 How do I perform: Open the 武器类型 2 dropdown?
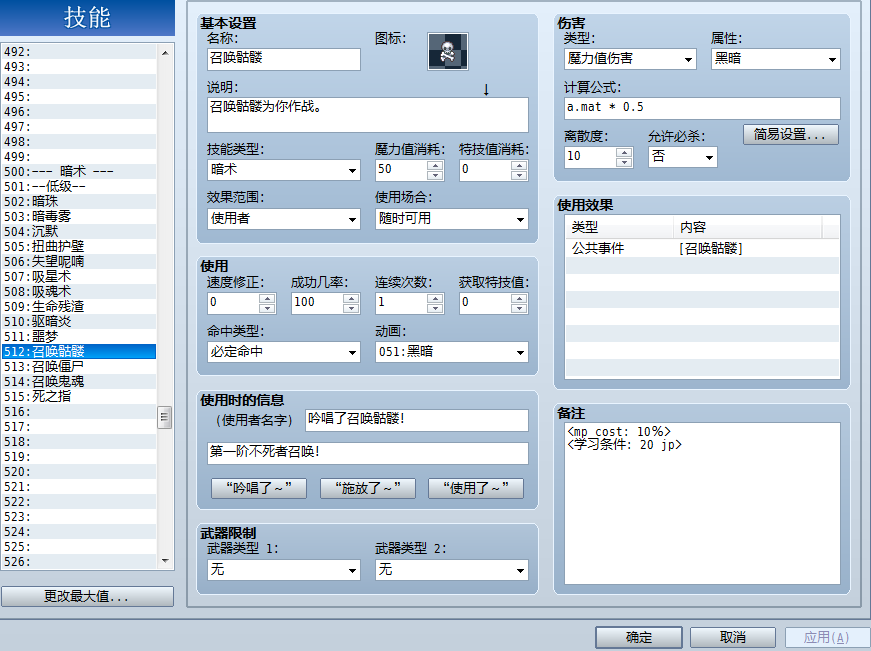pos(452,570)
